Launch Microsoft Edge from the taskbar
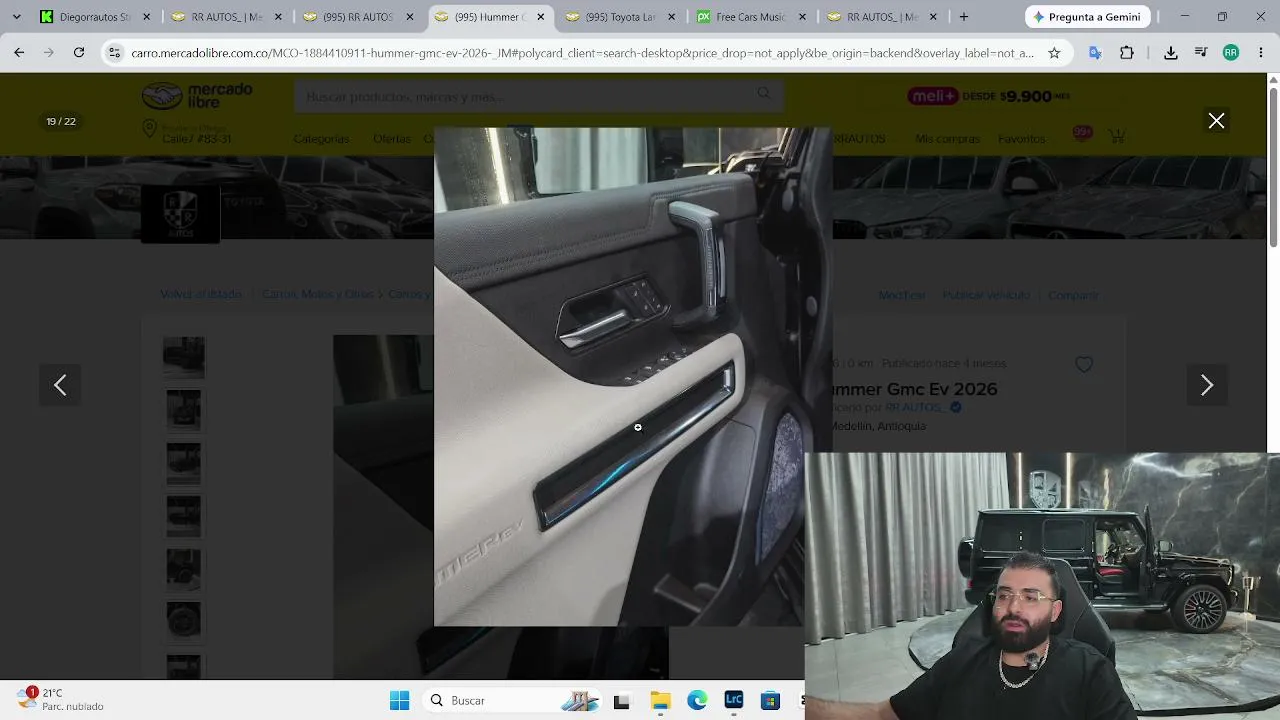The image size is (1280, 720). [x=697, y=700]
